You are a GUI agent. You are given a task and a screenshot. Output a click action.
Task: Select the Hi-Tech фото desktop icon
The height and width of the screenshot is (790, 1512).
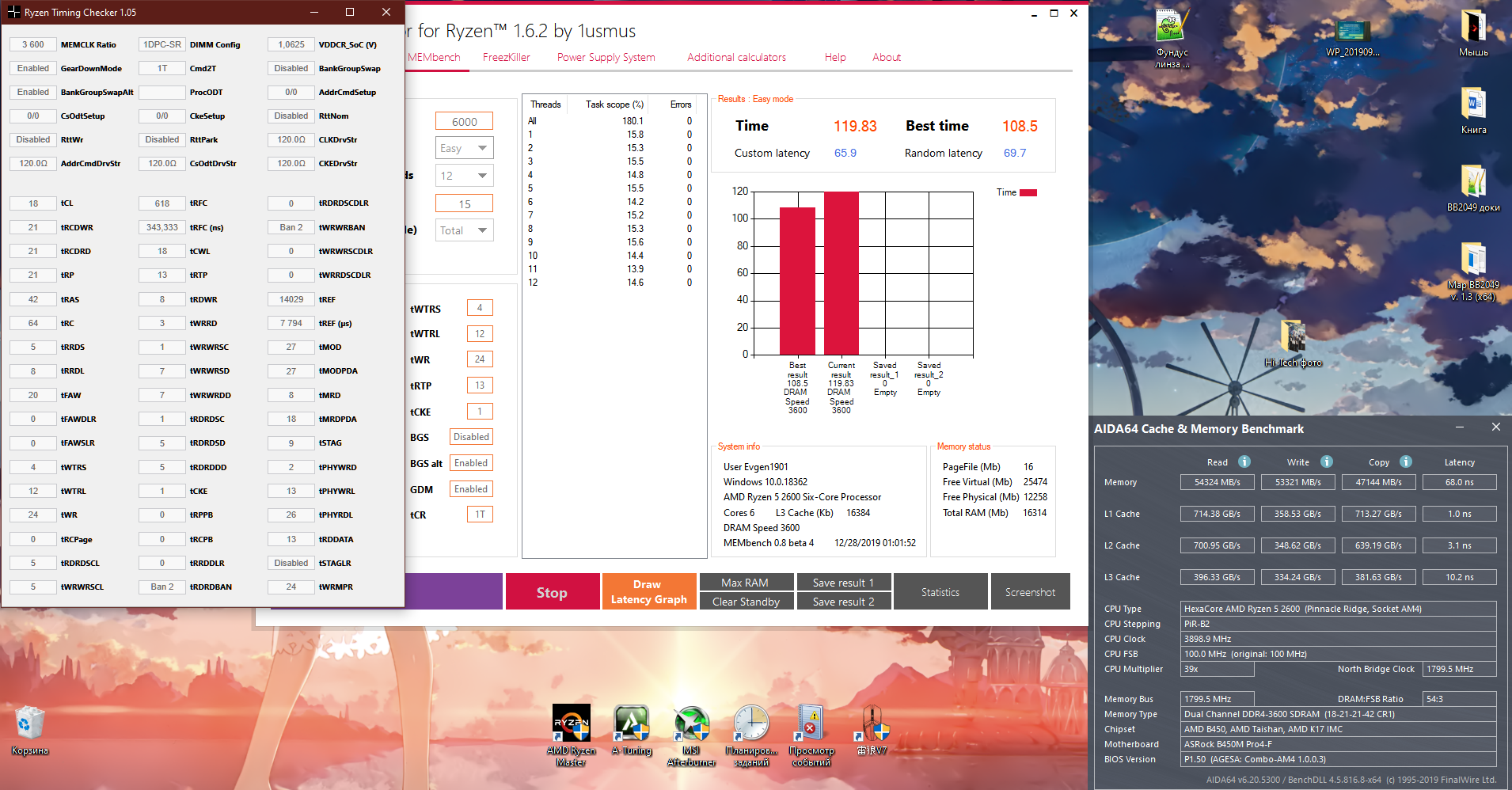point(1293,336)
